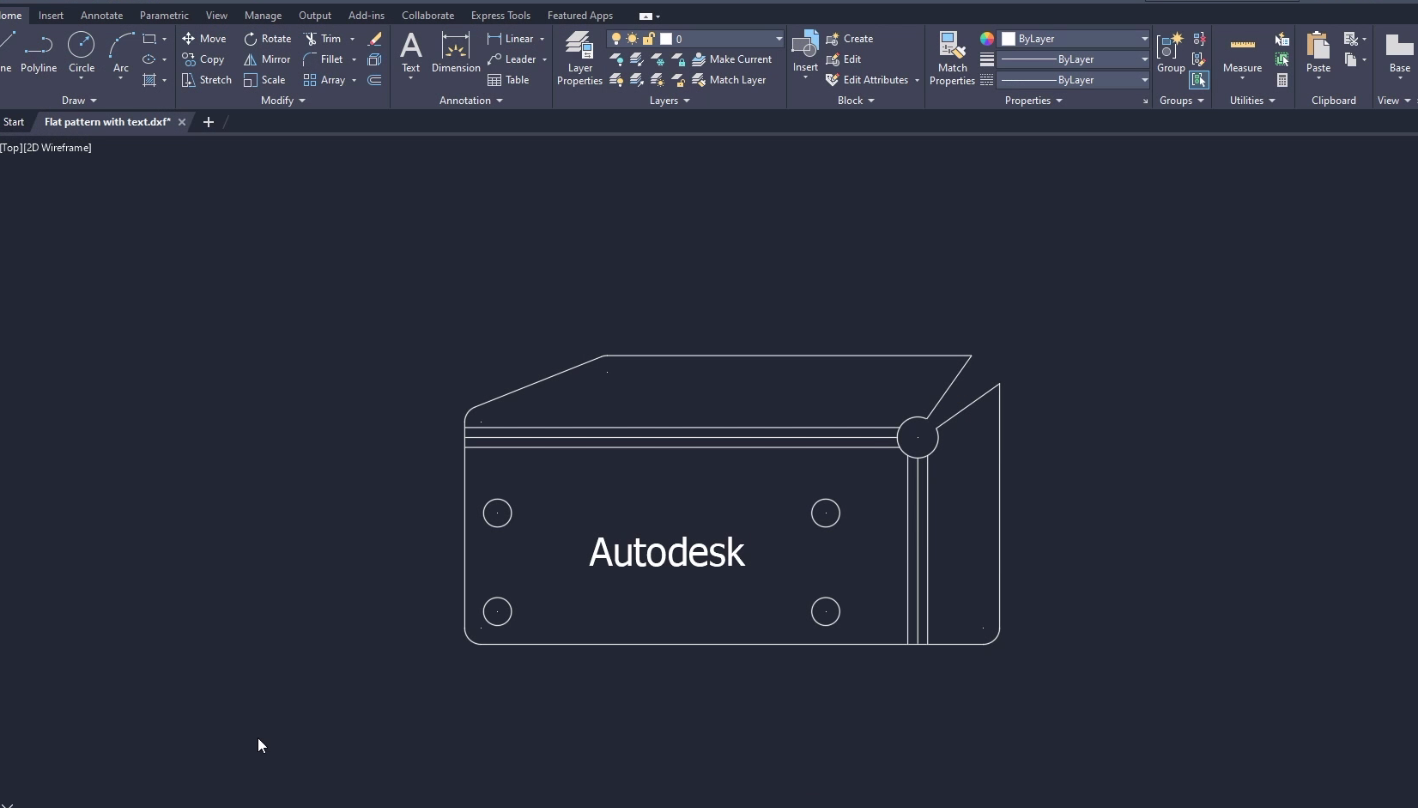The height and width of the screenshot is (808, 1418).
Task: Click the layer Freeze icon in Layers panel
Action: (x=657, y=59)
